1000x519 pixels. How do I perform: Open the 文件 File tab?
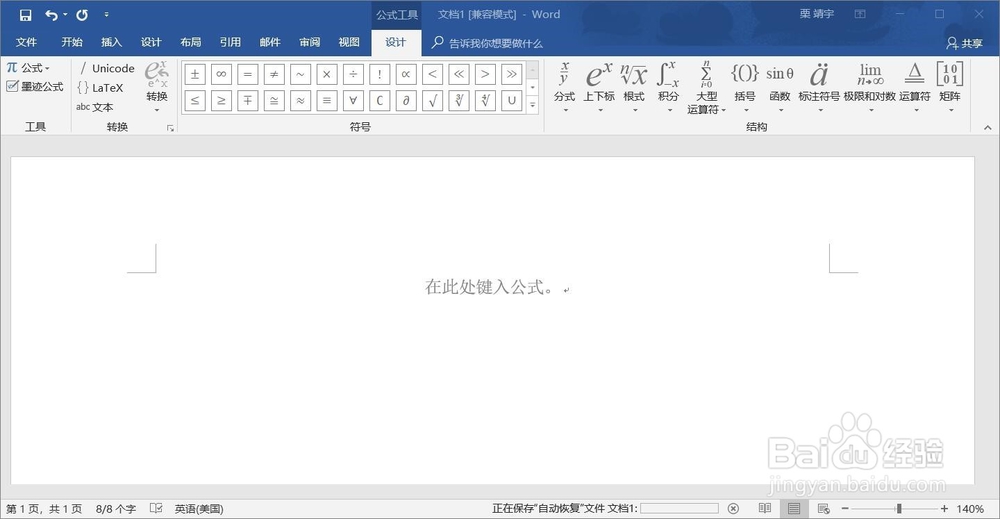click(x=26, y=42)
